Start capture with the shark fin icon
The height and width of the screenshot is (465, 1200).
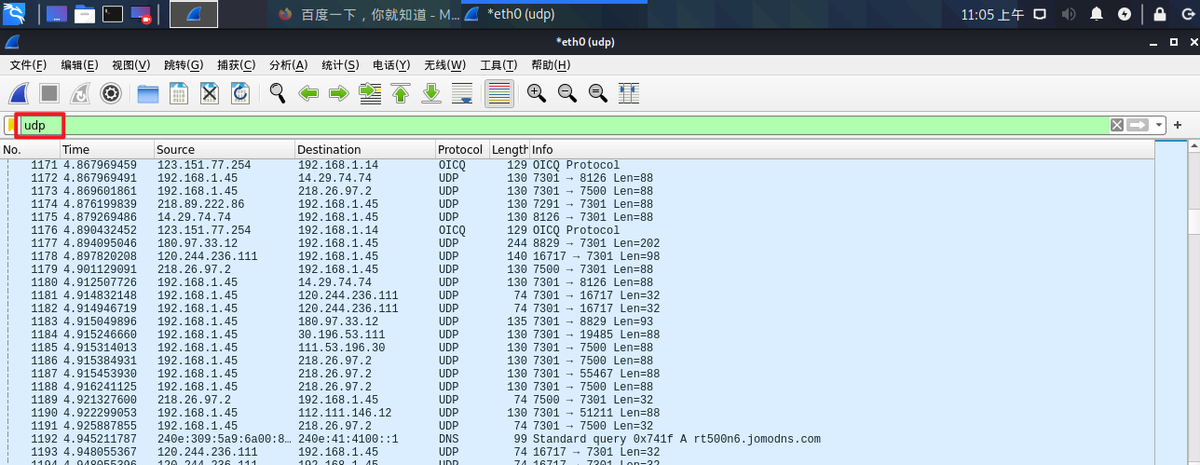point(19,94)
